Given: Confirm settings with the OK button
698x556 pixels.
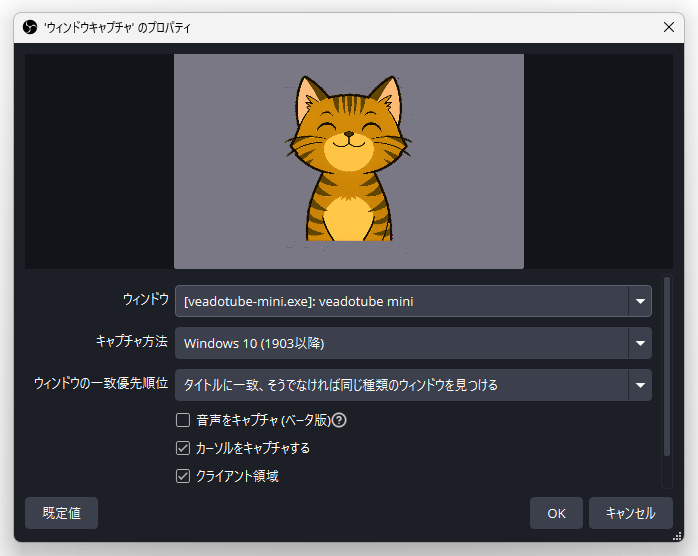Looking at the screenshot, I should (x=557, y=513).
